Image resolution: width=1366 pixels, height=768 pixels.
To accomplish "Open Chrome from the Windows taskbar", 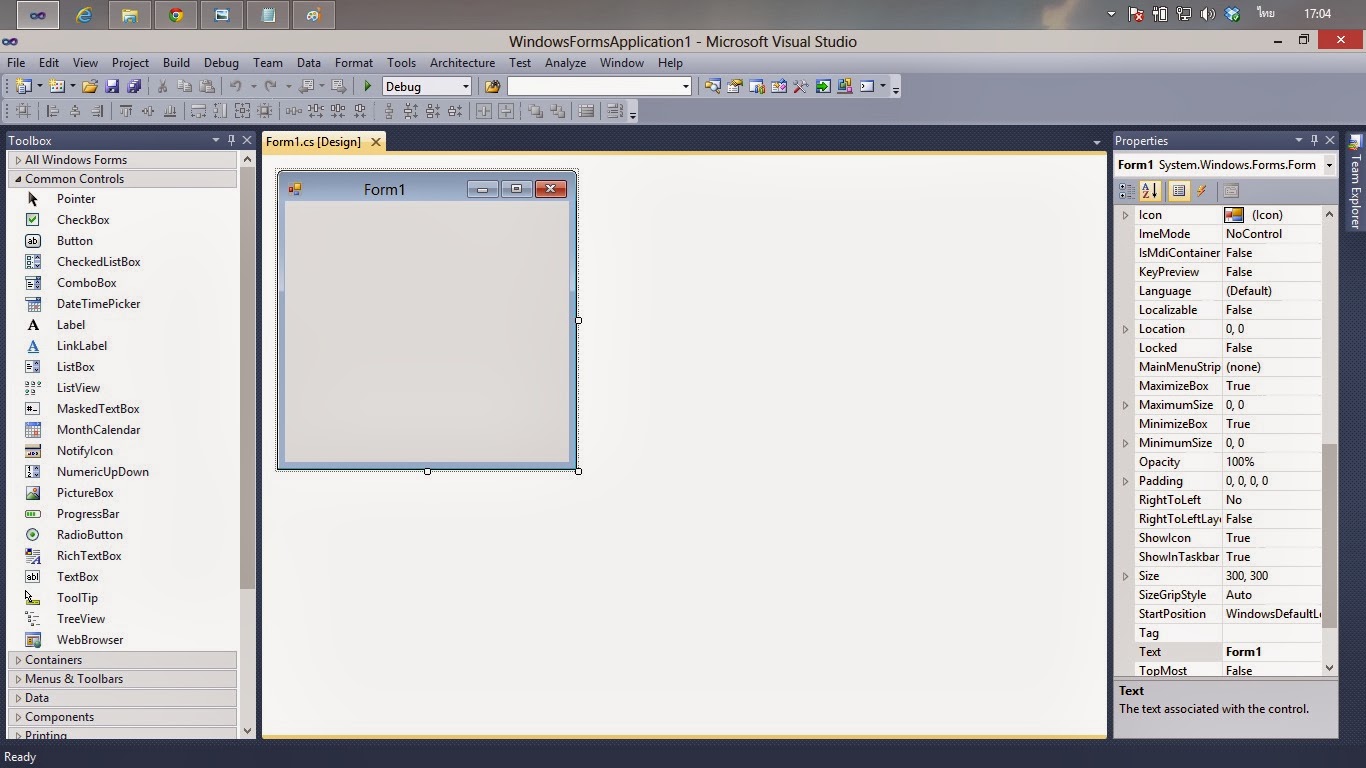I will [x=176, y=15].
